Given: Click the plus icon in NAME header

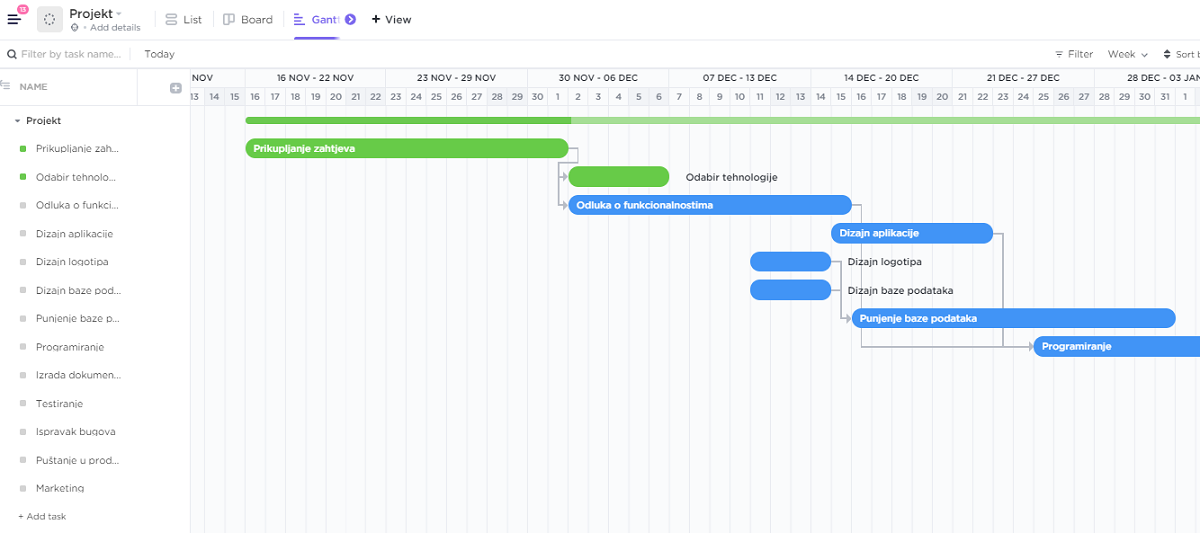Looking at the screenshot, I should pyautogui.click(x=176, y=88).
